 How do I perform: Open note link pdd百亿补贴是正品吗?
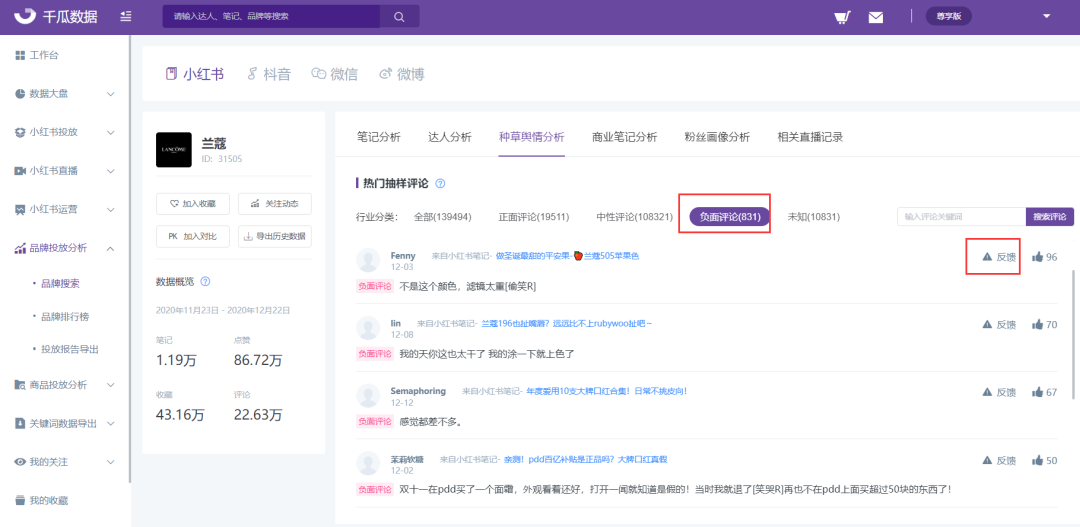tap(585, 459)
